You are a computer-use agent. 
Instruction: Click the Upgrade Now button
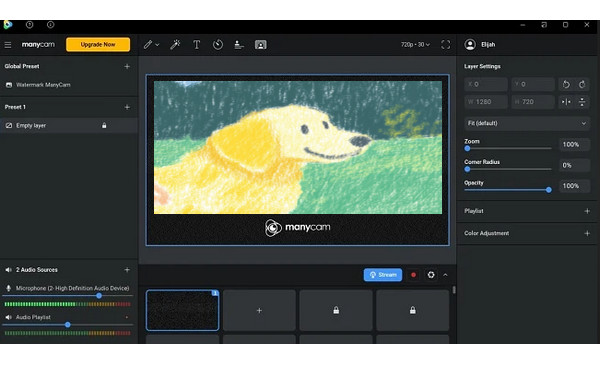98,44
